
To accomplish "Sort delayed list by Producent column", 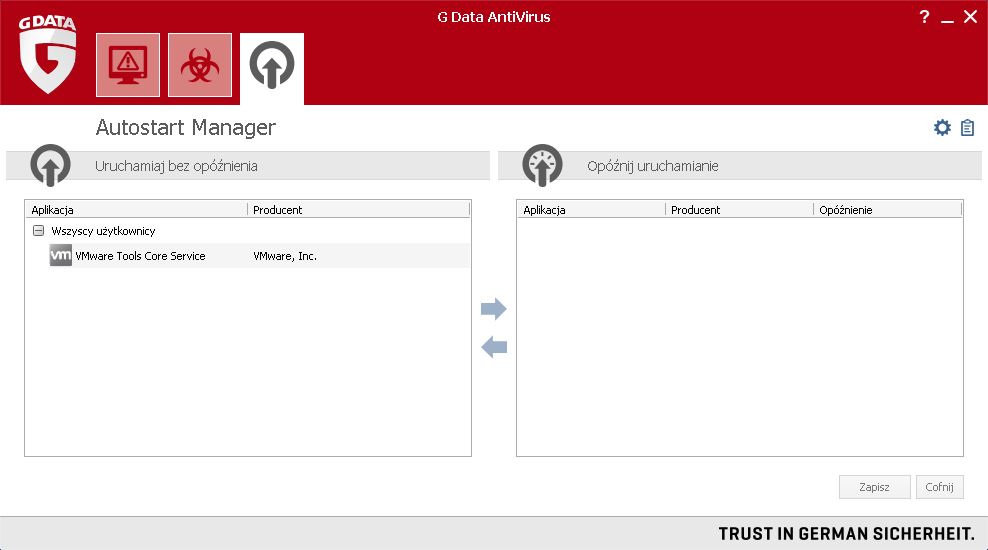I will pyautogui.click(x=740, y=210).
